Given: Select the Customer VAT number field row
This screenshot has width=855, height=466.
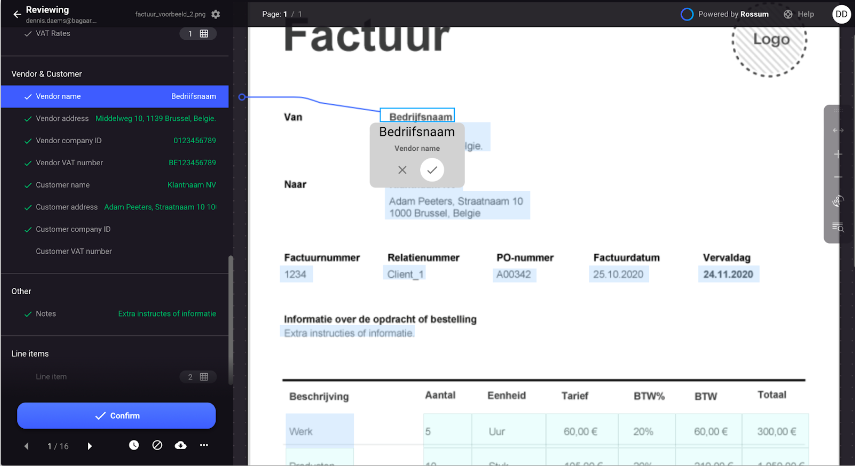Looking at the screenshot, I should click(115, 251).
